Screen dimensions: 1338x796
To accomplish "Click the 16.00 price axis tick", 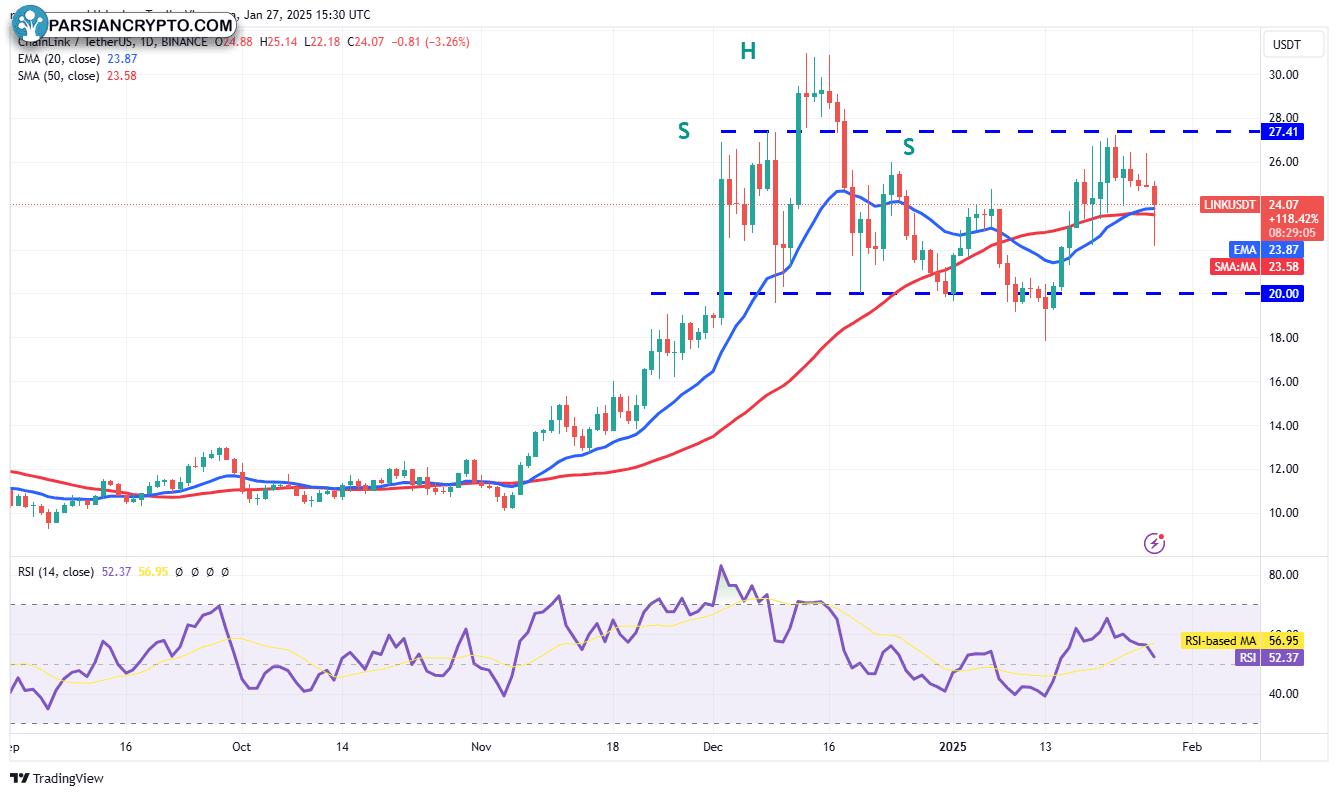I will (1284, 382).
